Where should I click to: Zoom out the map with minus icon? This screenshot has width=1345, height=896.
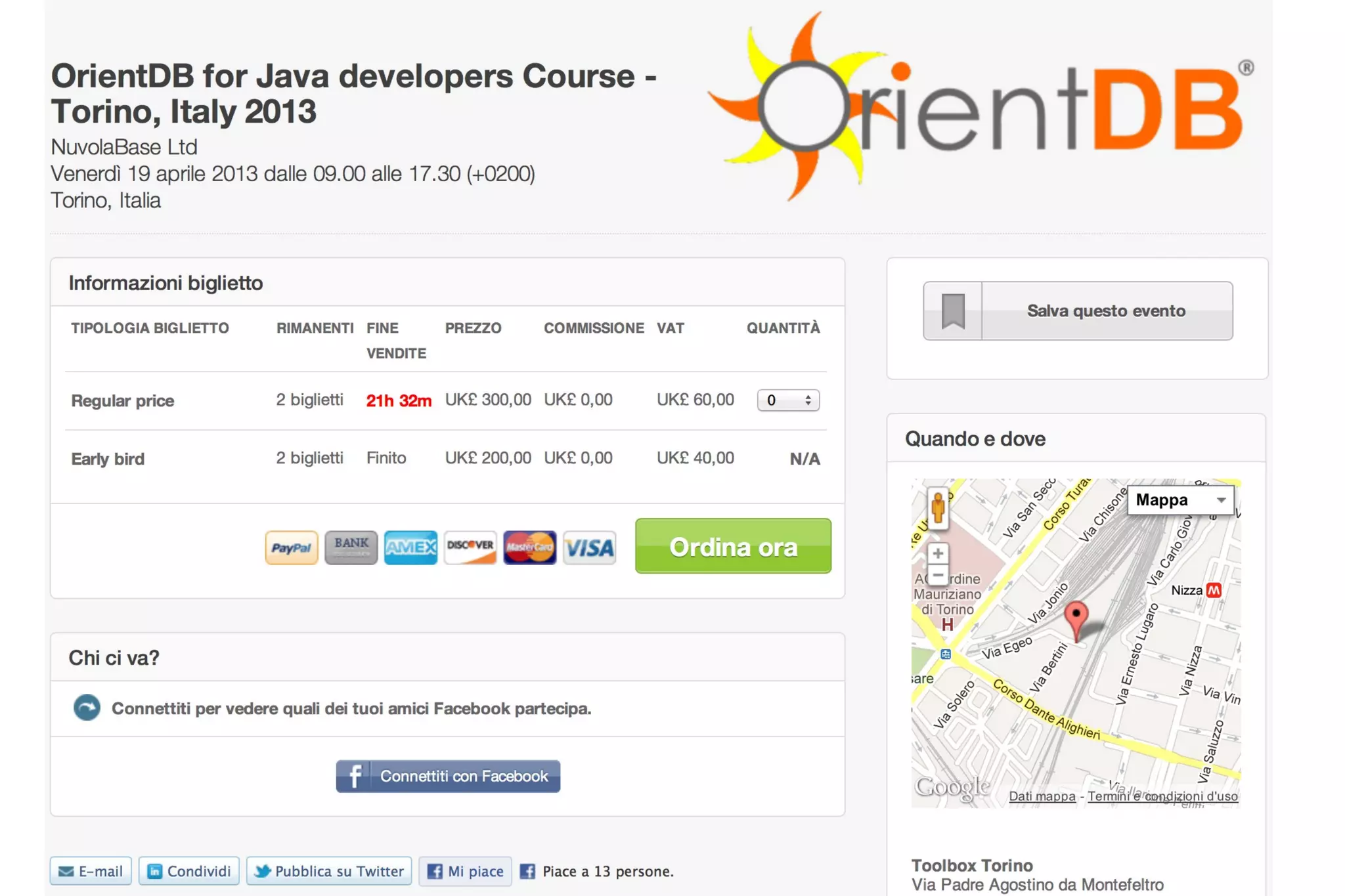[x=938, y=576]
